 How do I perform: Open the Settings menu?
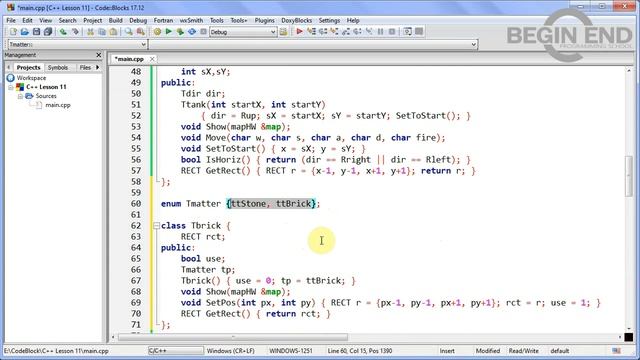[x=329, y=20]
